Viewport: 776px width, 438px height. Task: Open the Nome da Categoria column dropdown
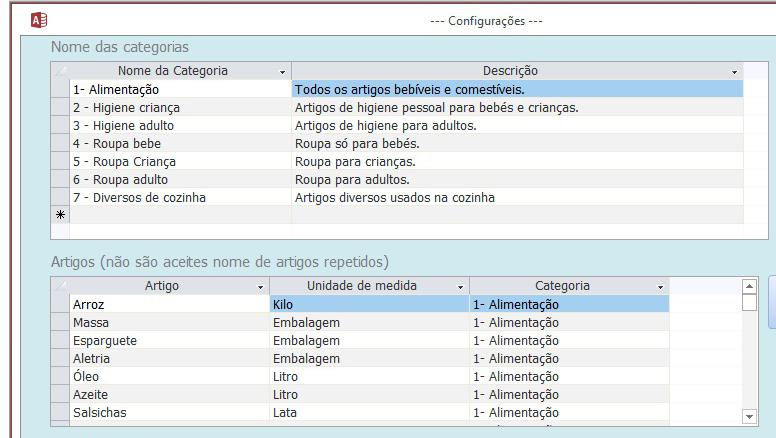click(282, 72)
